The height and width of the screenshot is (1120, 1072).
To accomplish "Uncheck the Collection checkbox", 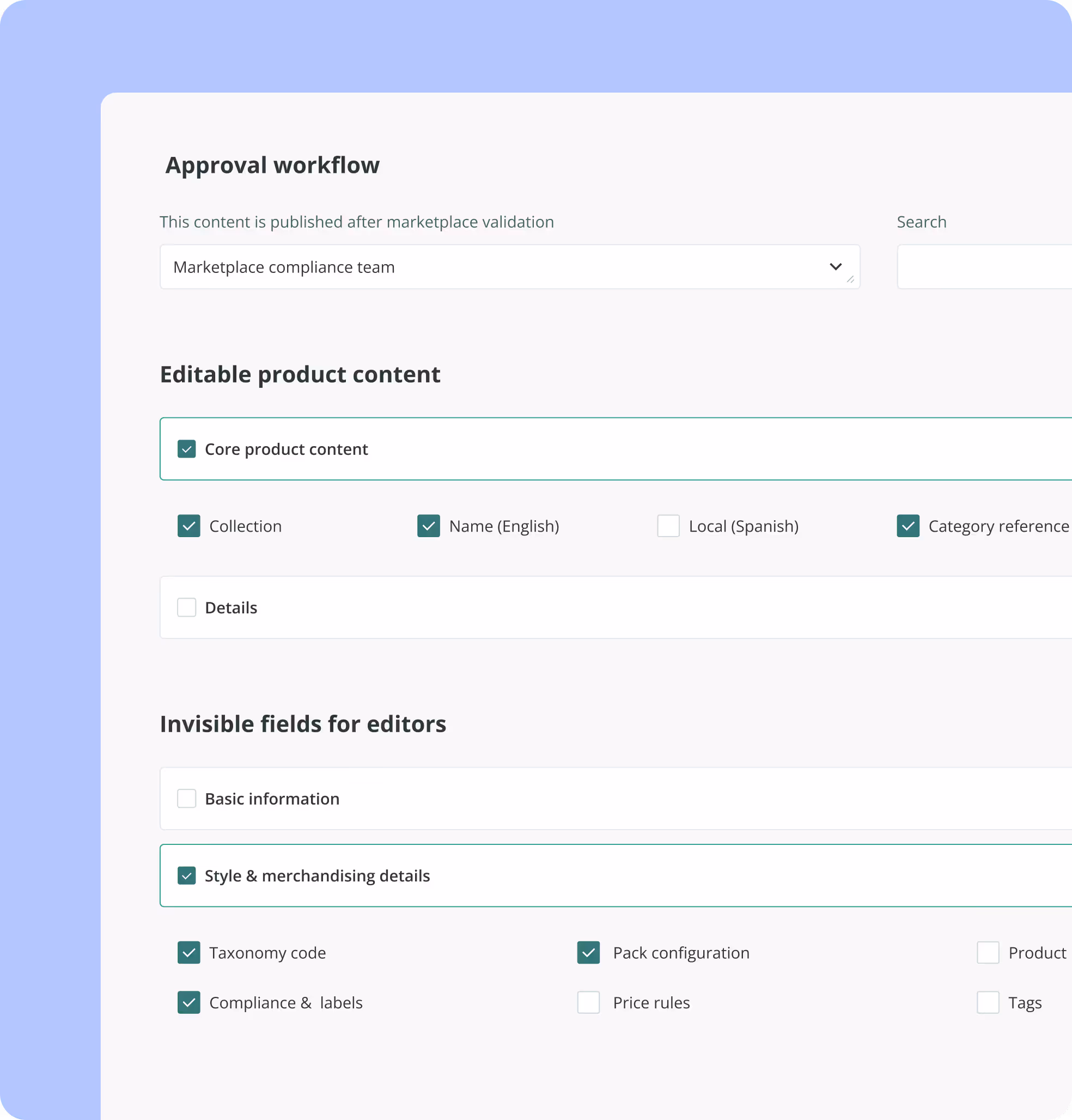I will point(188,526).
